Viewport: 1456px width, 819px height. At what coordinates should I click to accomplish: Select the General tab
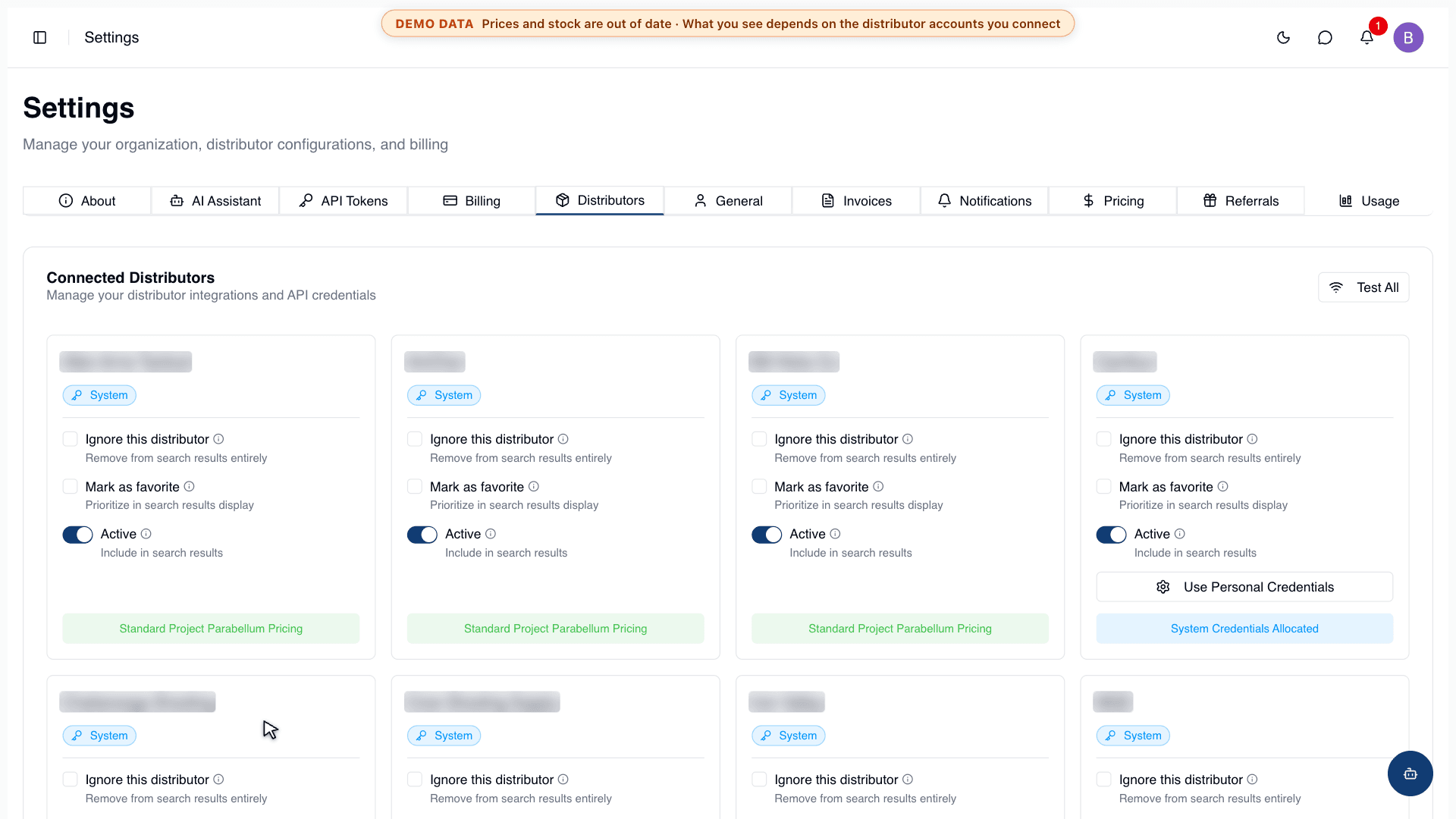click(x=728, y=201)
